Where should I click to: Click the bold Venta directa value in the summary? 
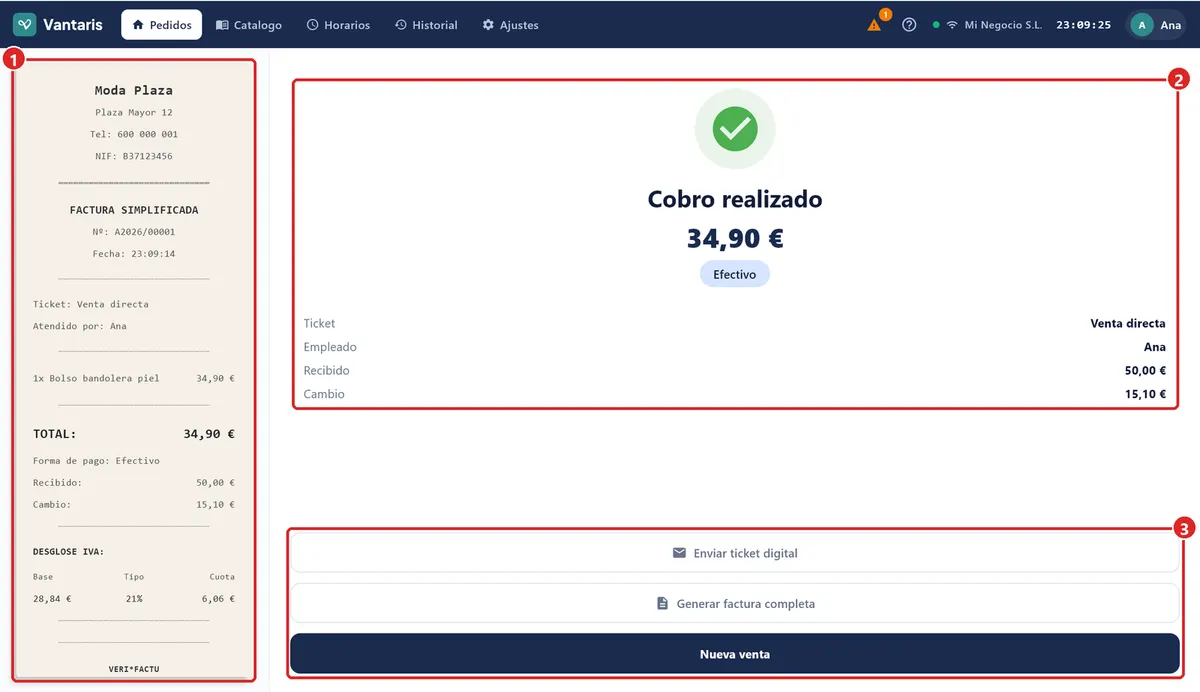[1128, 323]
